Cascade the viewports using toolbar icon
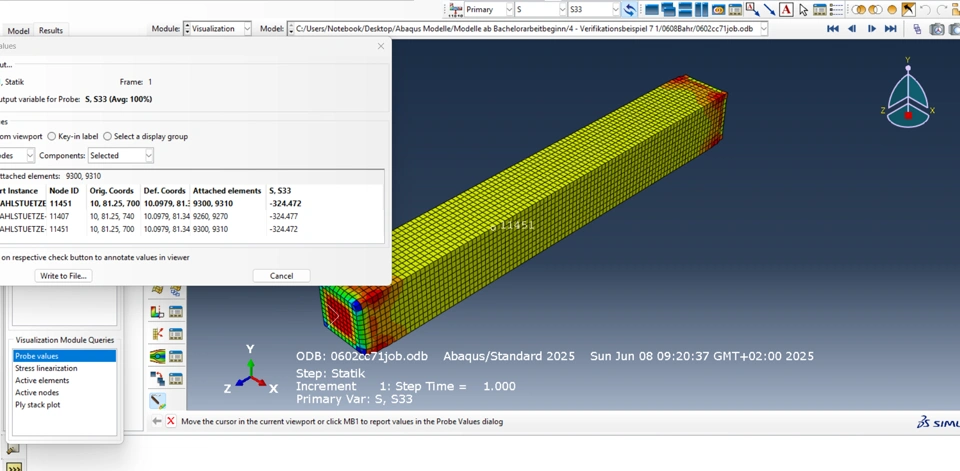This screenshot has height=471, width=960. (669, 10)
